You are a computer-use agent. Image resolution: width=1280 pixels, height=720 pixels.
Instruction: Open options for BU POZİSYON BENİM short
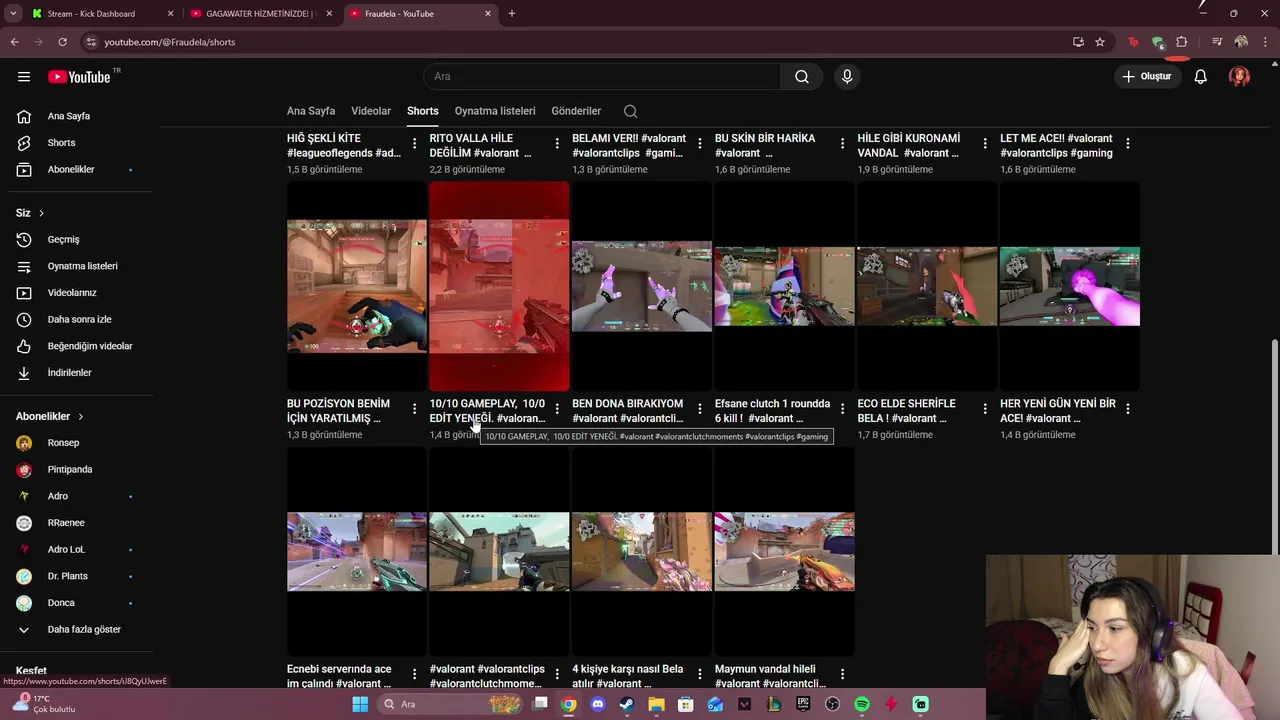click(x=414, y=409)
